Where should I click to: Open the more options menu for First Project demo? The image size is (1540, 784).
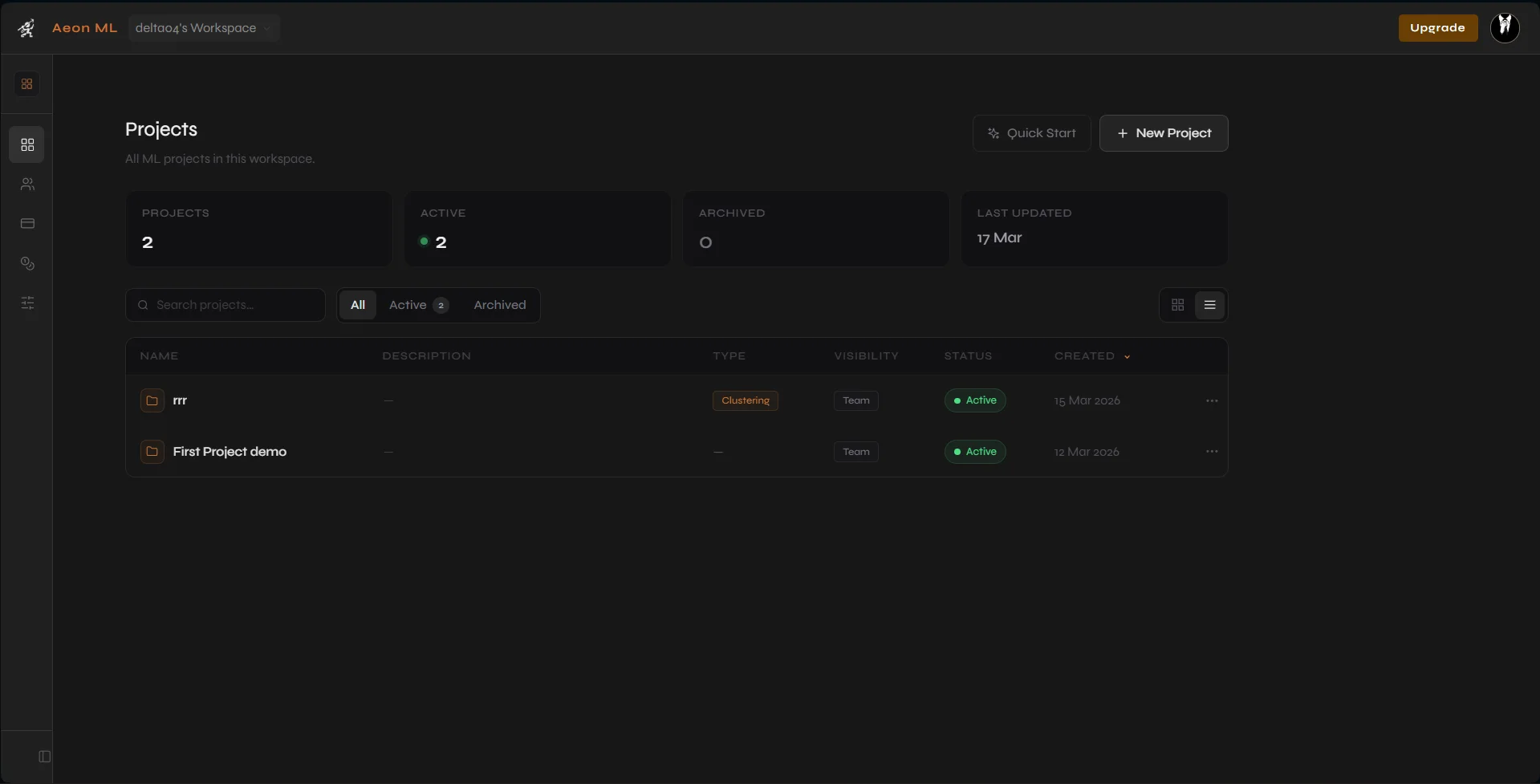(x=1212, y=452)
